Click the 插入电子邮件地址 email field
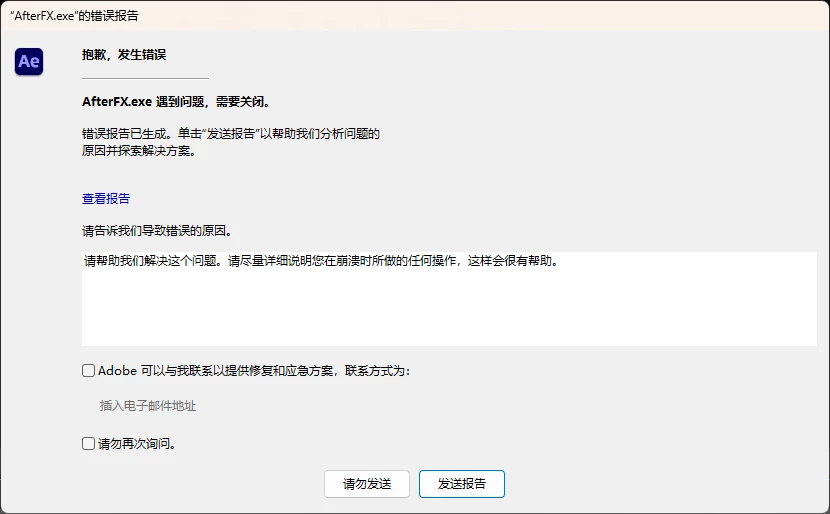 (x=148, y=405)
